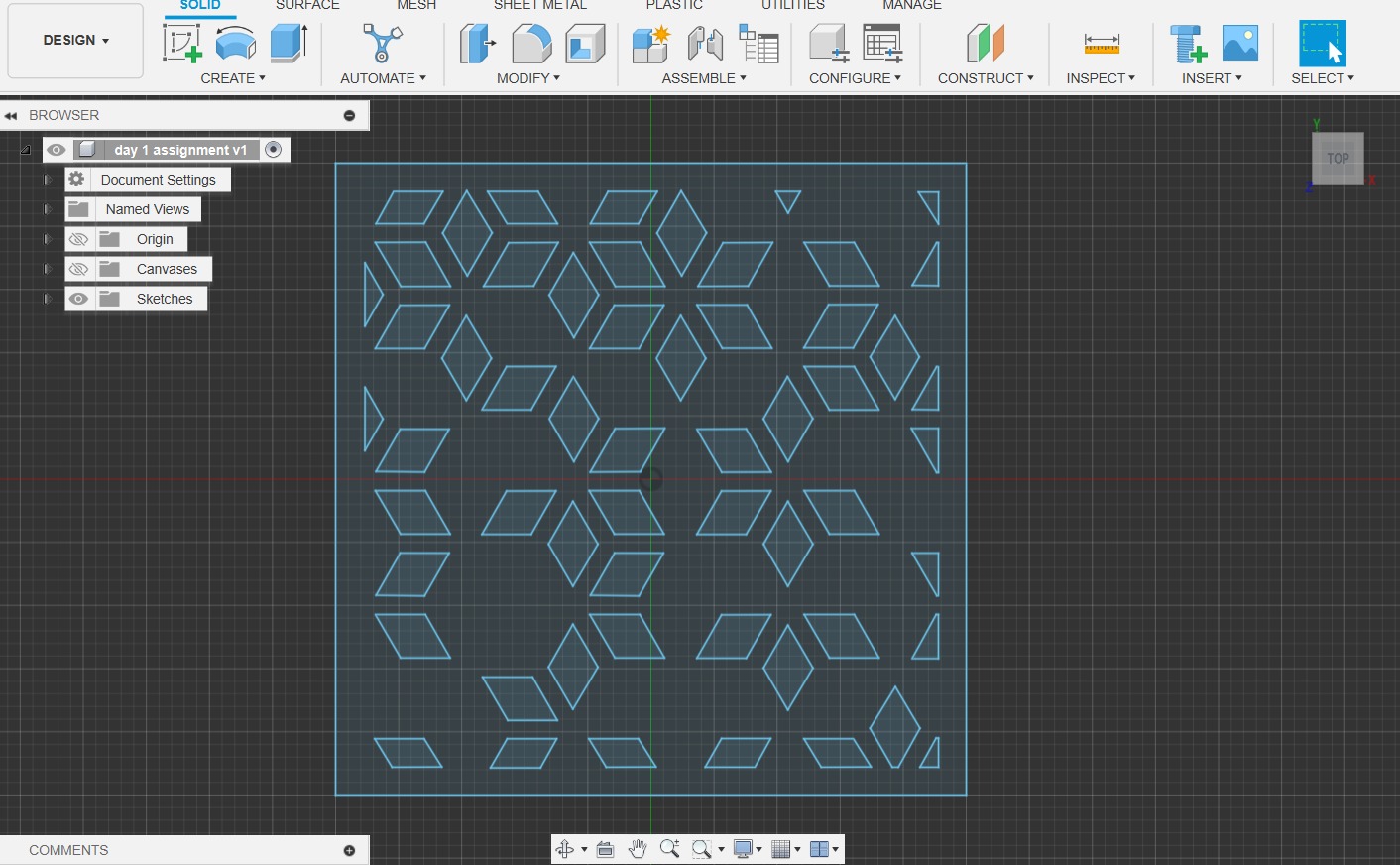Open the CONSTRUCT dropdown menu
Screen dimensions: 1400x865
(986, 78)
